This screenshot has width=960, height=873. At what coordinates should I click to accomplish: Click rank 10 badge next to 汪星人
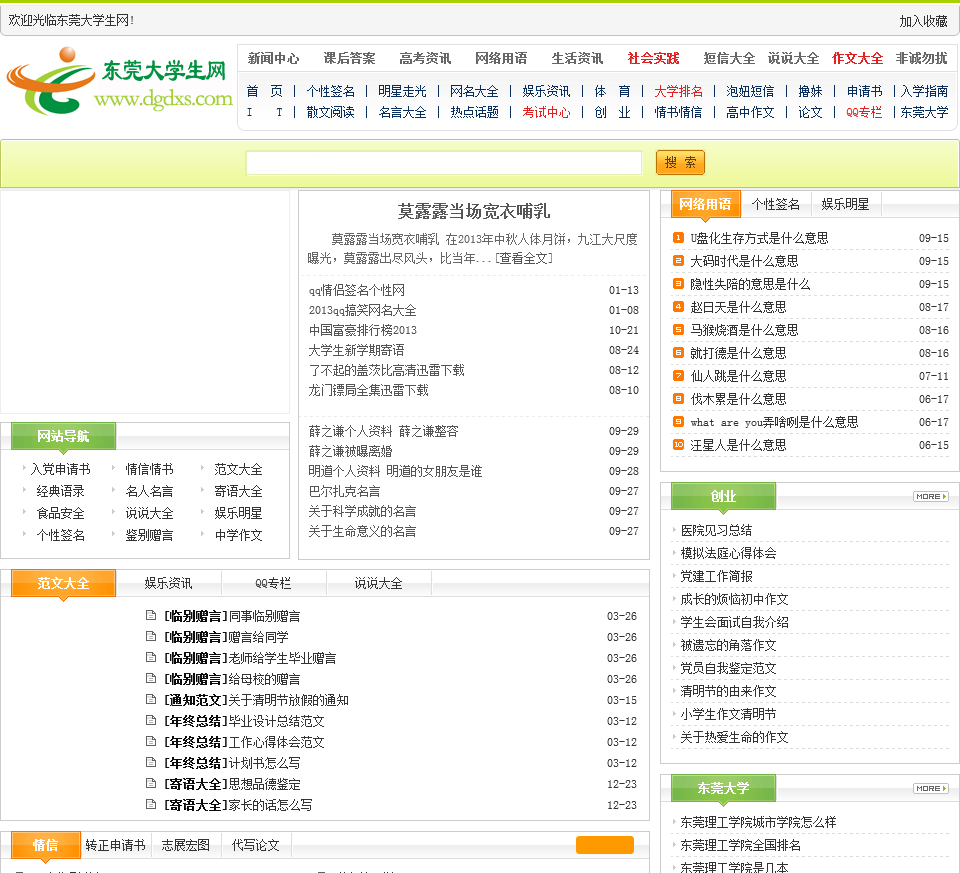[678, 444]
